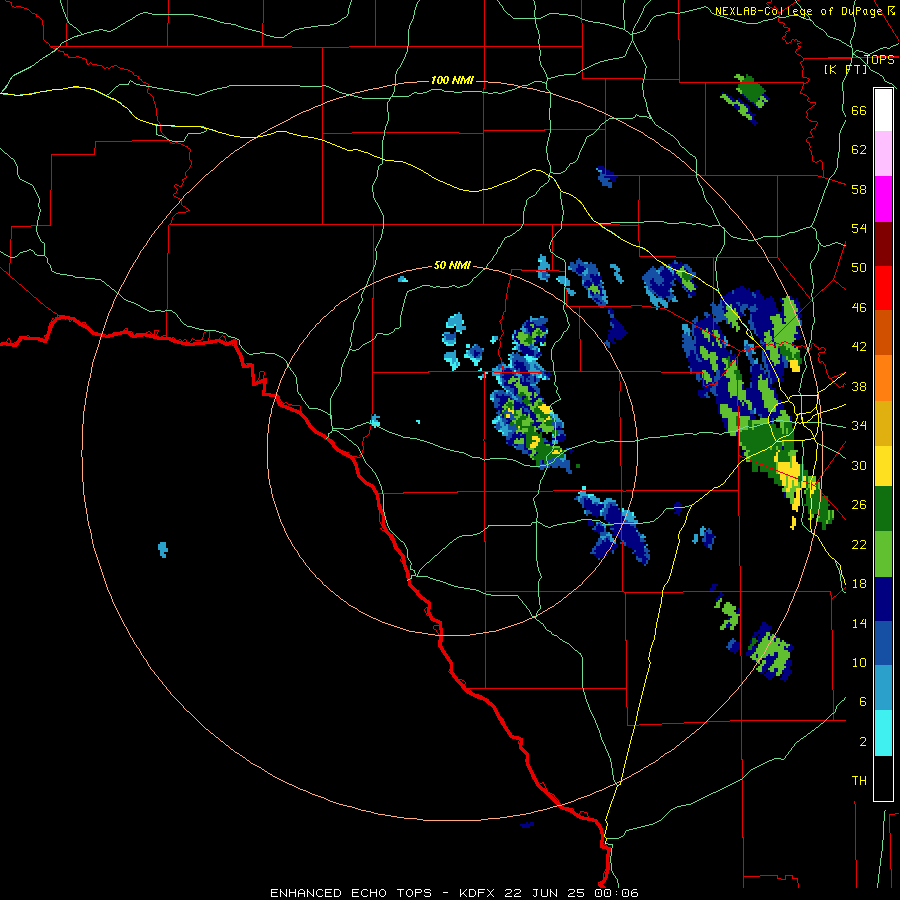Click the white swatch above 66 in the legend
The image size is (900, 900).
[883, 110]
